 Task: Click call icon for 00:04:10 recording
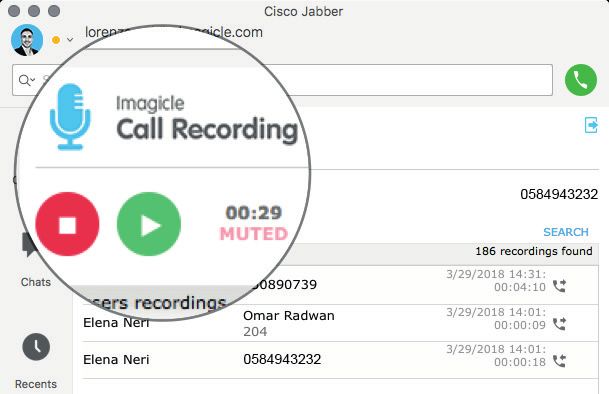pyautogui.click(x=559, y=286)
